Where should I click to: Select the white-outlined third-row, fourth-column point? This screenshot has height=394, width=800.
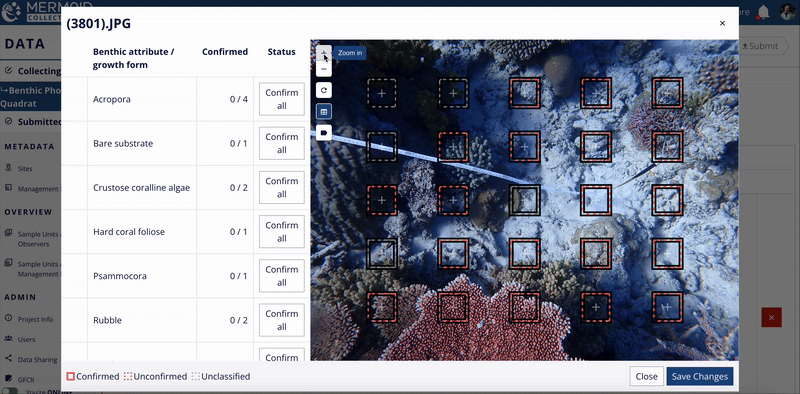tap(595, 200)
